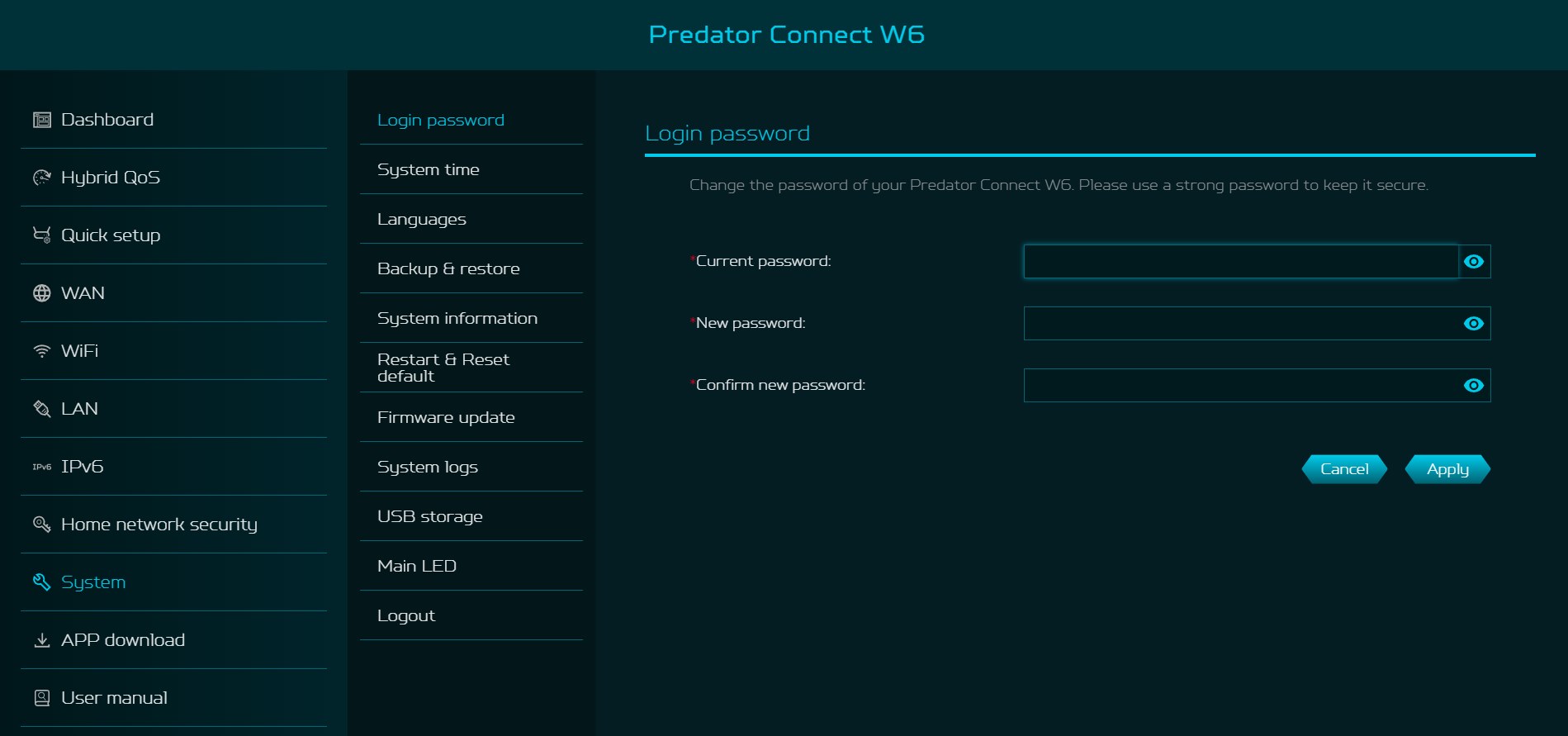This screenshot has width=1568, height=736.
Task: Click the User manual icon
Action: pos(41,698)
